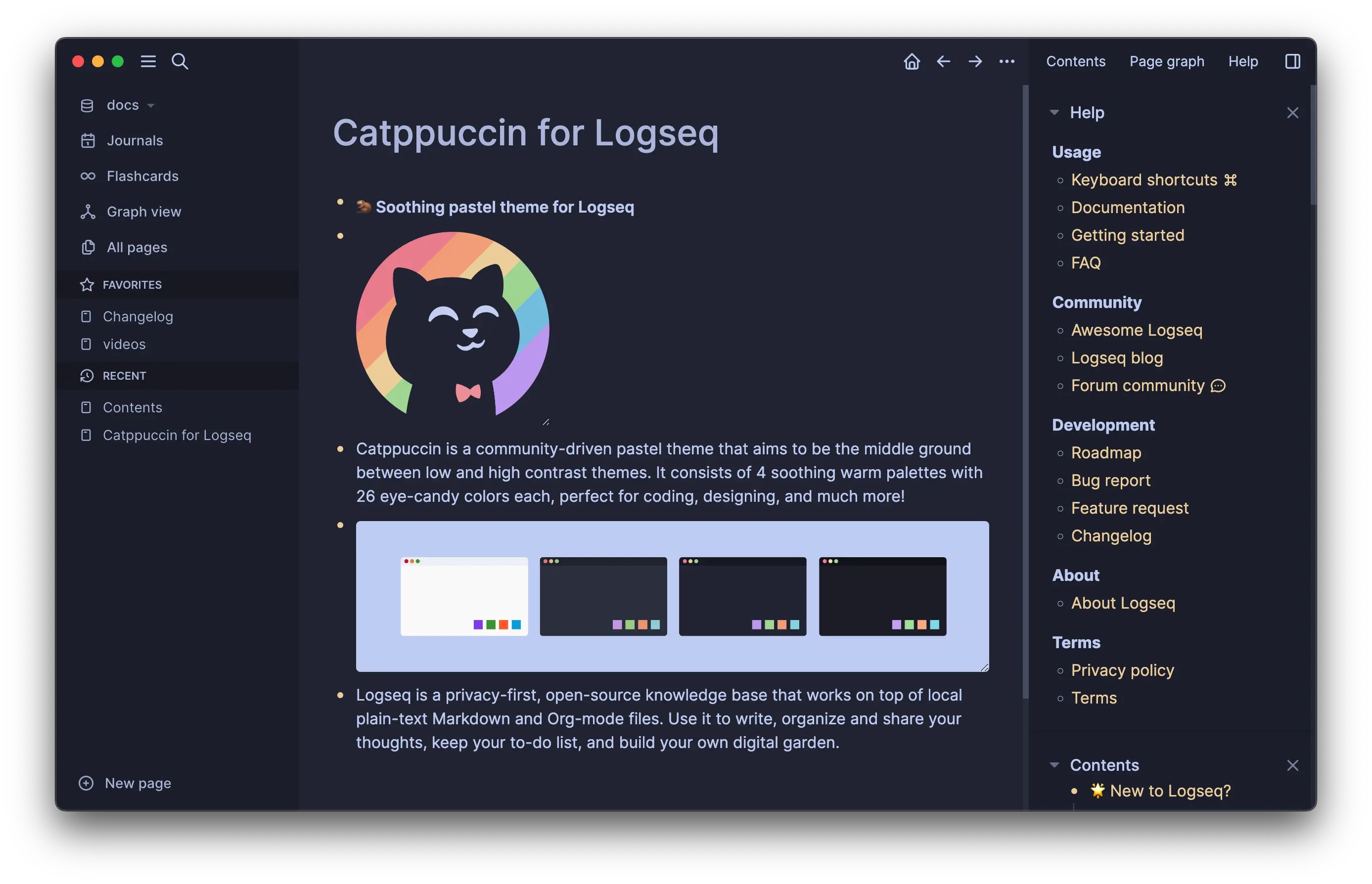Open the docs graph dropdown
This screenshot has width=1372, height=884.
[123, 105]
